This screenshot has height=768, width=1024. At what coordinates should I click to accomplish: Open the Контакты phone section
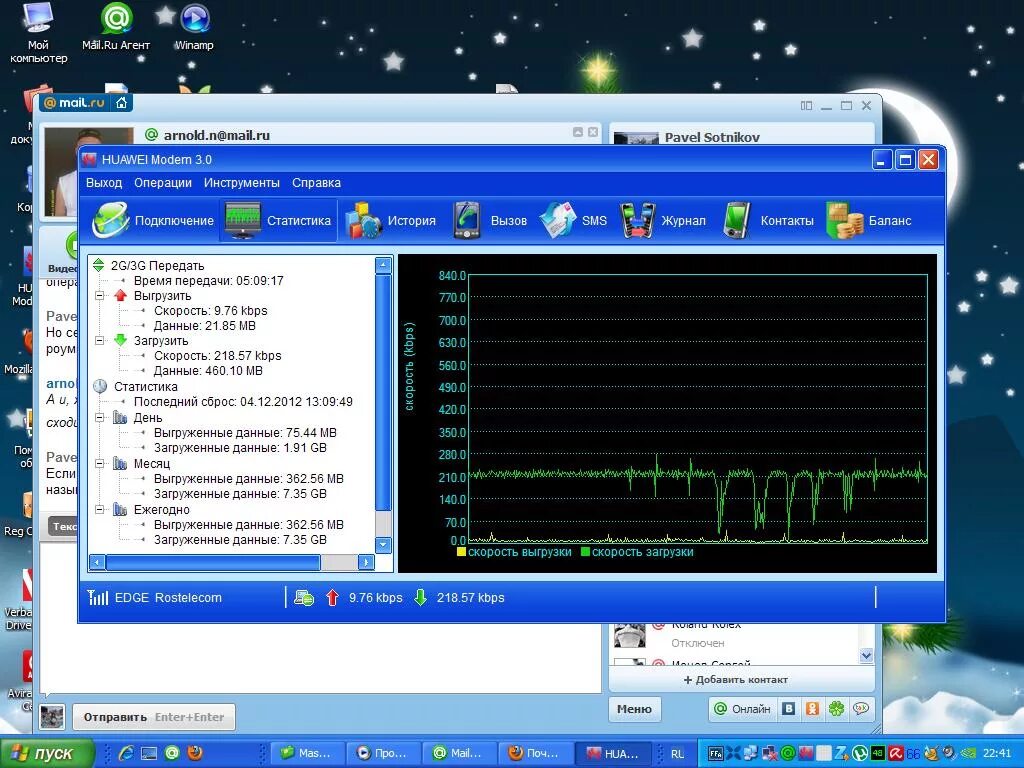tap(768, 221)
